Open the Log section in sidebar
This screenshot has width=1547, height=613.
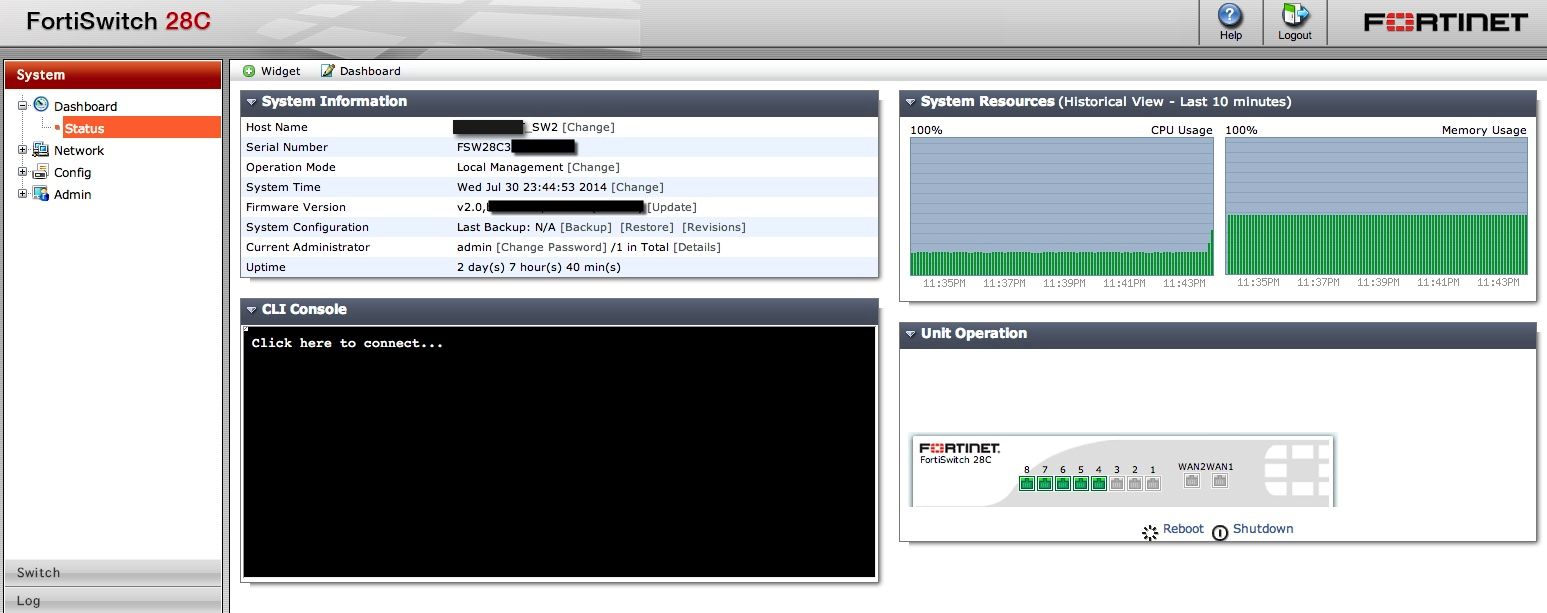[113, 600]
